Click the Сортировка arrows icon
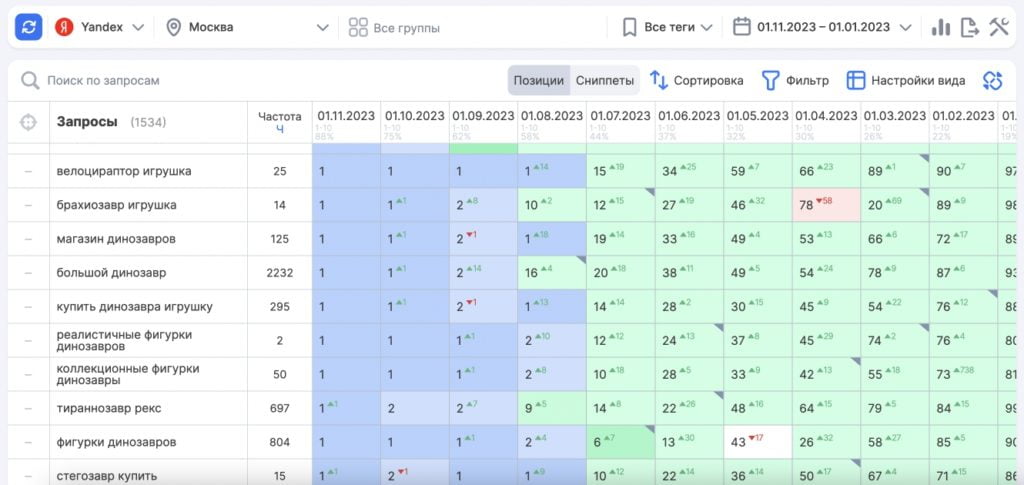 [x=659, y=81]
